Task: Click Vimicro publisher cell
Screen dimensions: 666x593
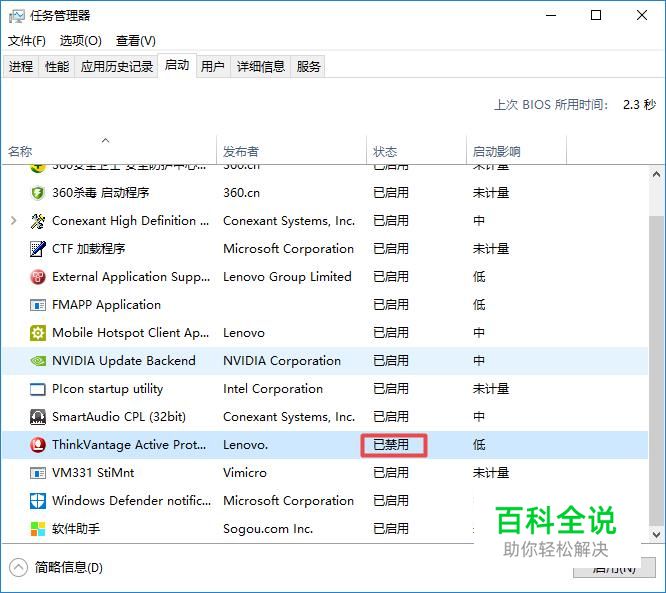Action: 245,473
